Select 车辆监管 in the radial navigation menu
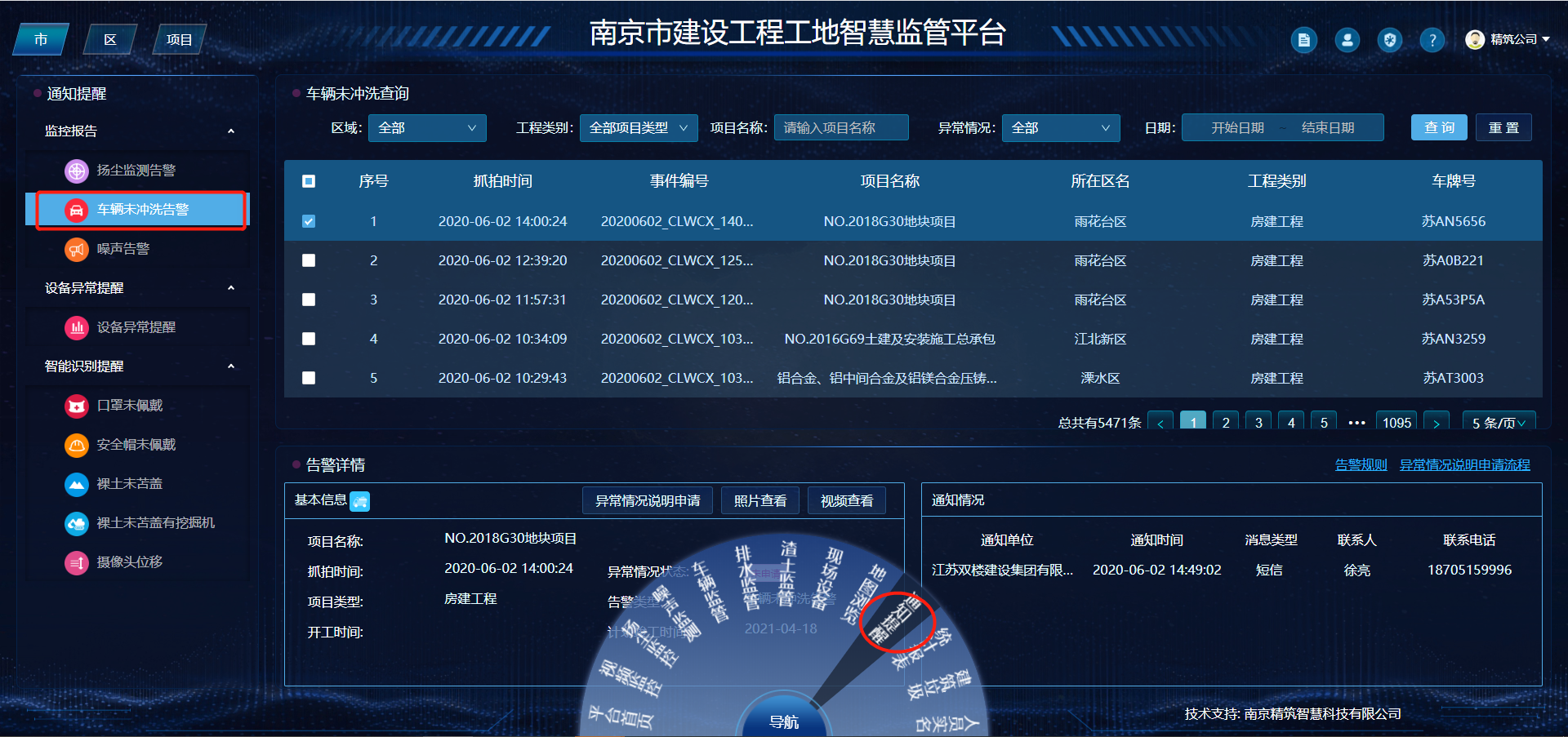This screenshot has width=1568, height=737. click(710, 592)
